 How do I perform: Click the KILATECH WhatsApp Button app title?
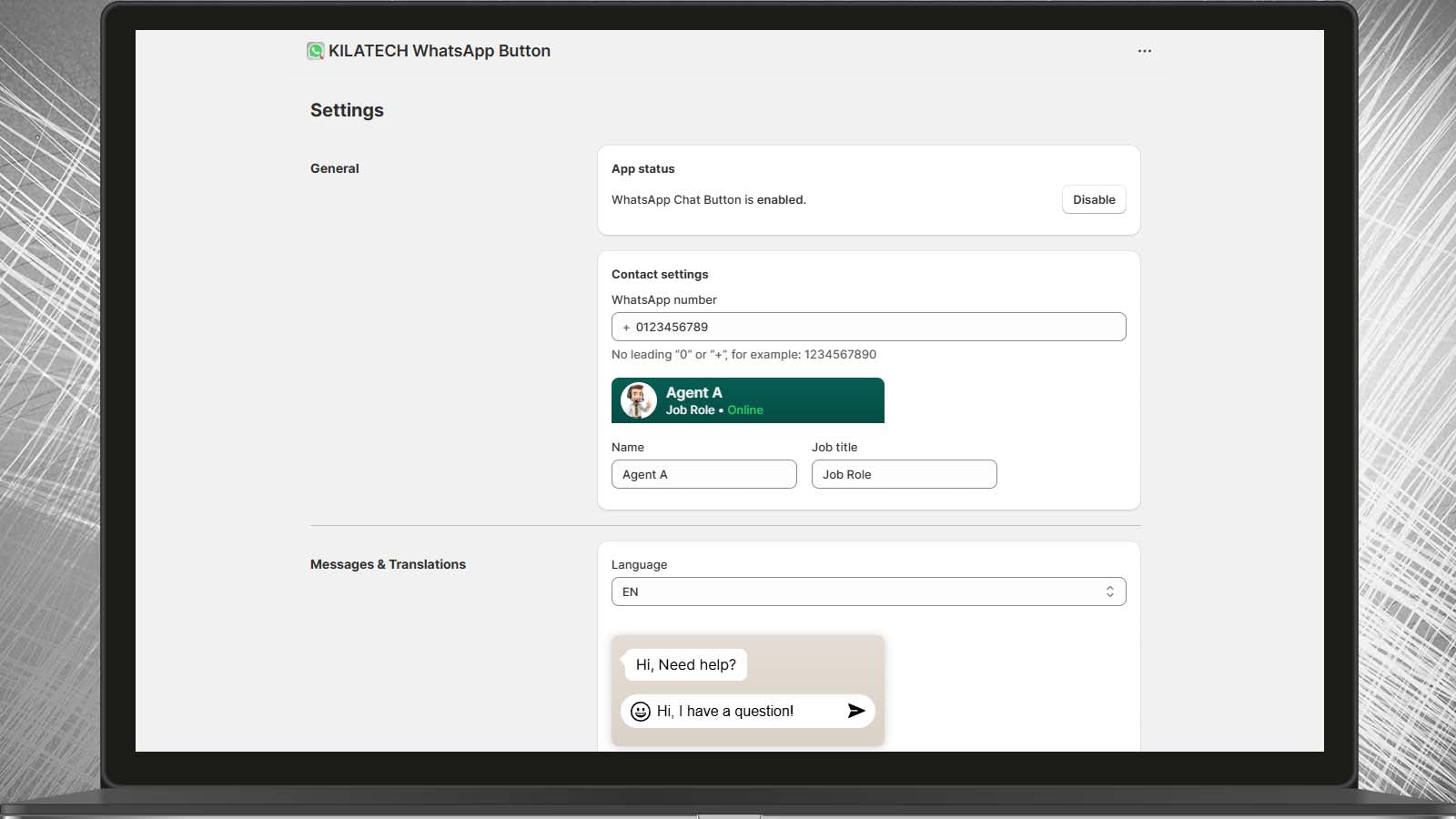[x=439, y=51]
